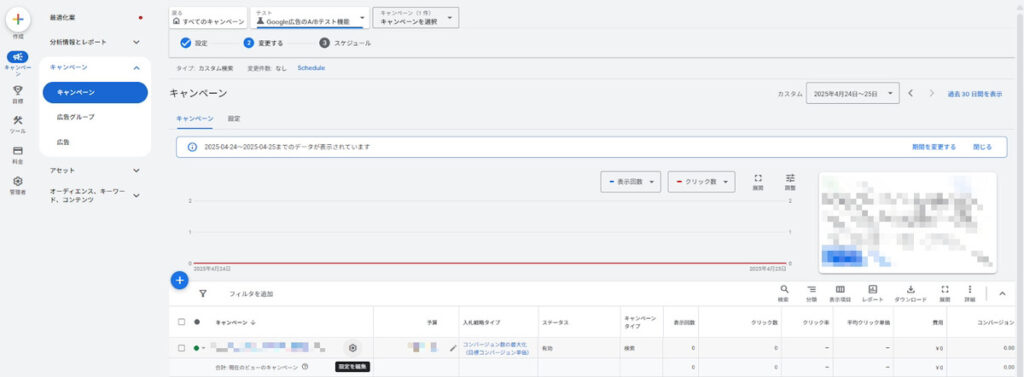Click the 設定 step in stepper

pos(194,43)
